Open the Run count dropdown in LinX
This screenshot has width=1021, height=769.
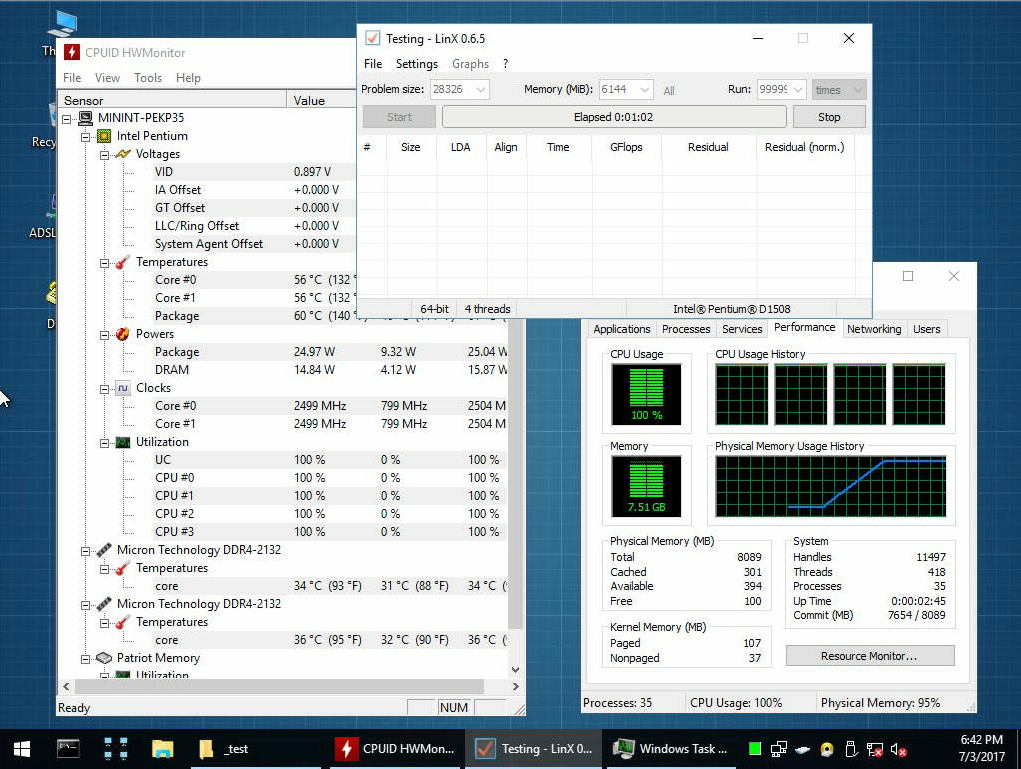coord(798,90)
